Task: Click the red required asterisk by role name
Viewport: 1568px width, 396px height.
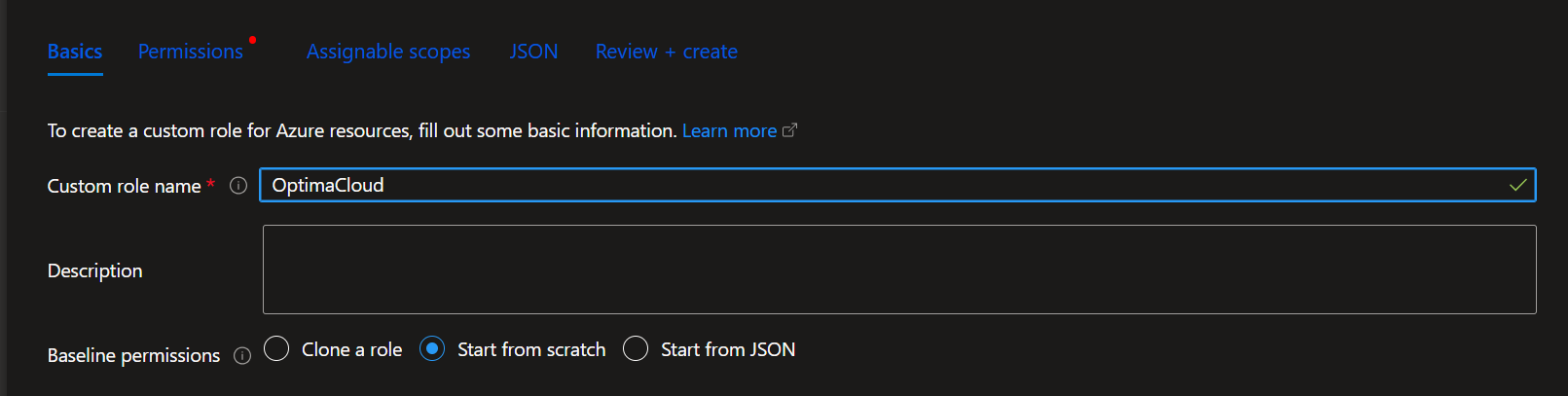Action: pos(210,184)
